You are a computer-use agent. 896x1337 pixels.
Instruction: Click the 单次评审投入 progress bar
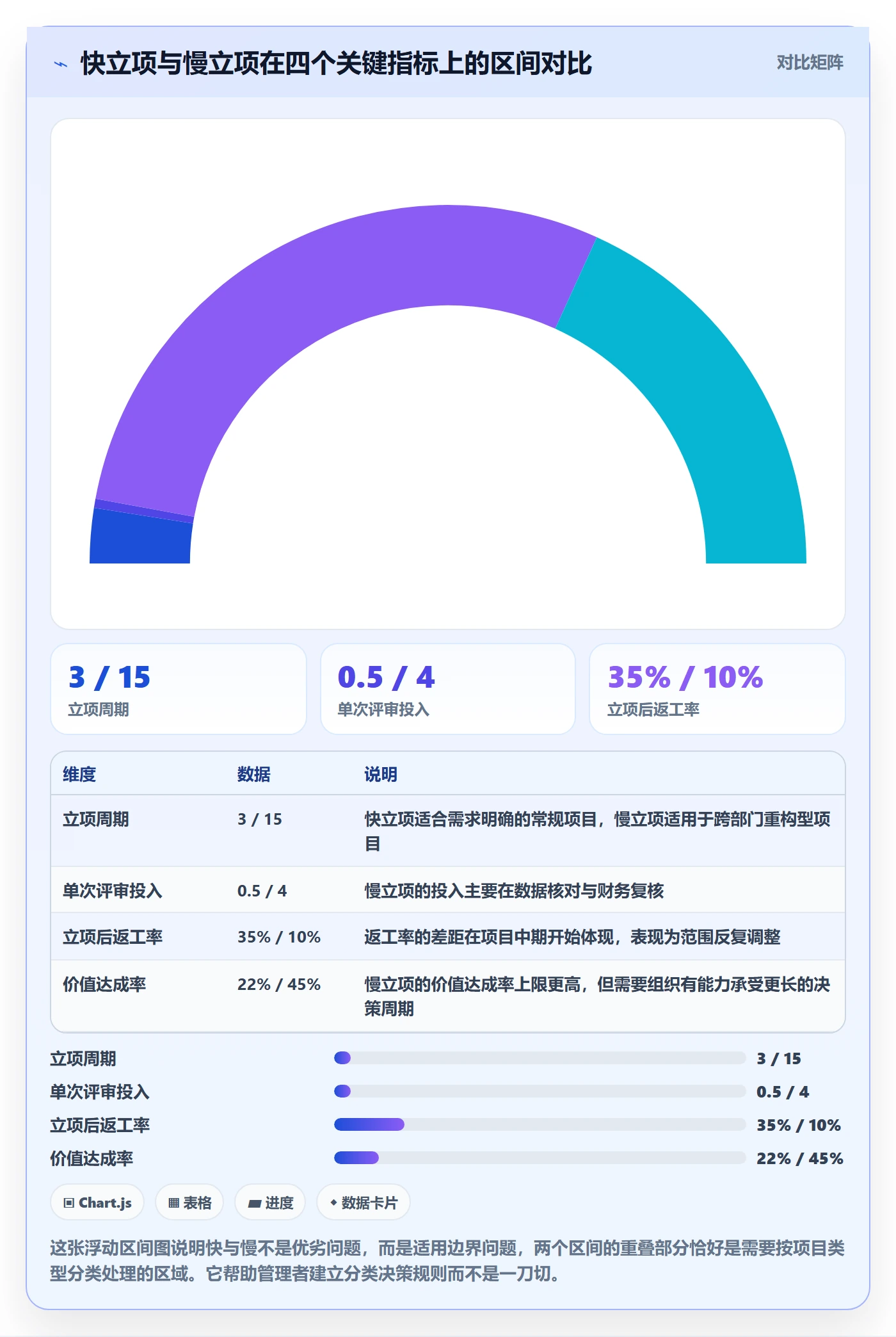(540, 1091)
